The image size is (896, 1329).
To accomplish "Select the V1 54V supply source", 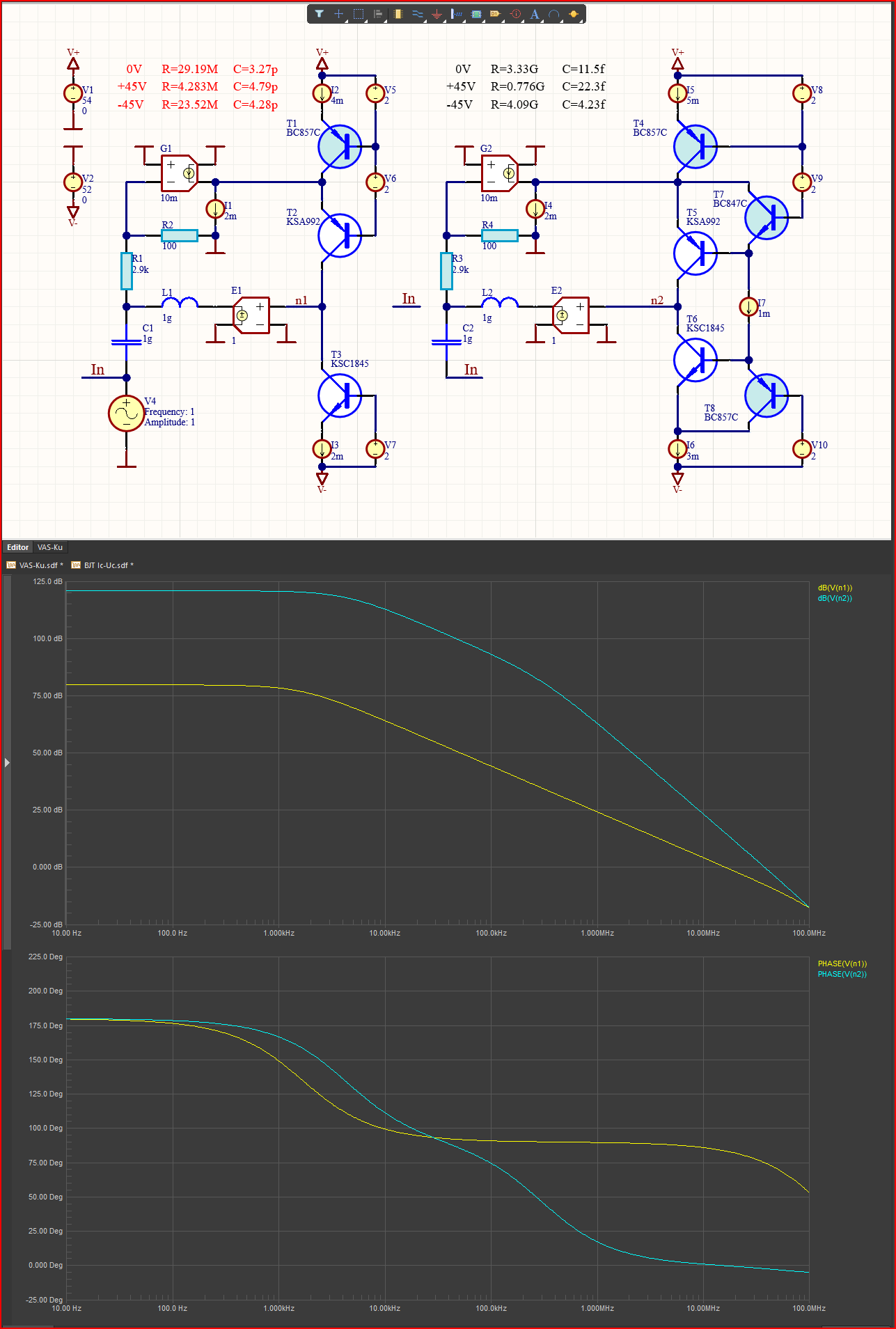I will [x=72, y=93].
